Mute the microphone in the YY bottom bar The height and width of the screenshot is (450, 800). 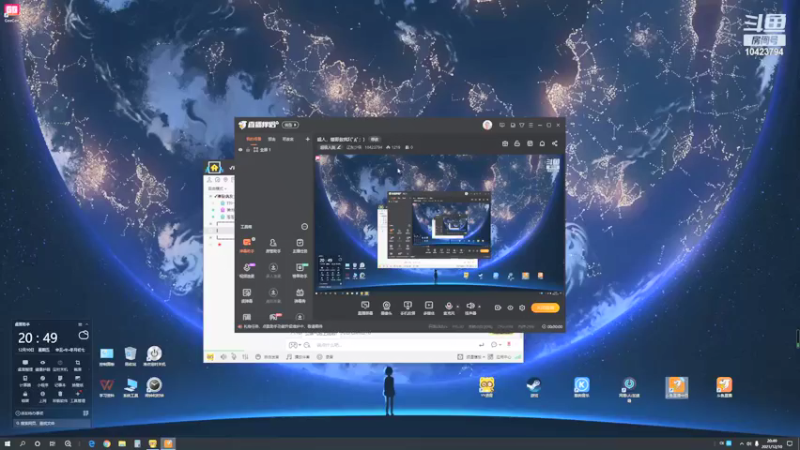[234, 357]
